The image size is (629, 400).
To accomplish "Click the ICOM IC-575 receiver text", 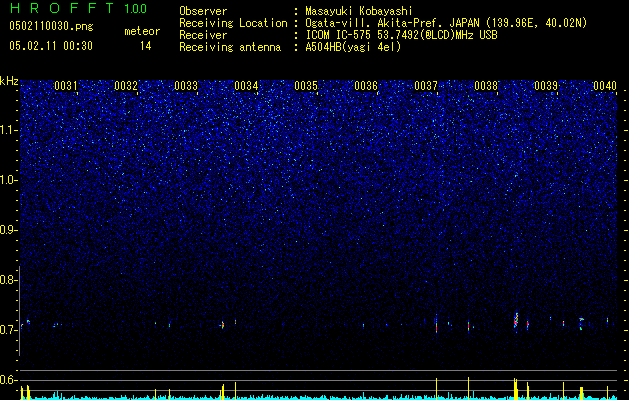I will coord(401,35).
